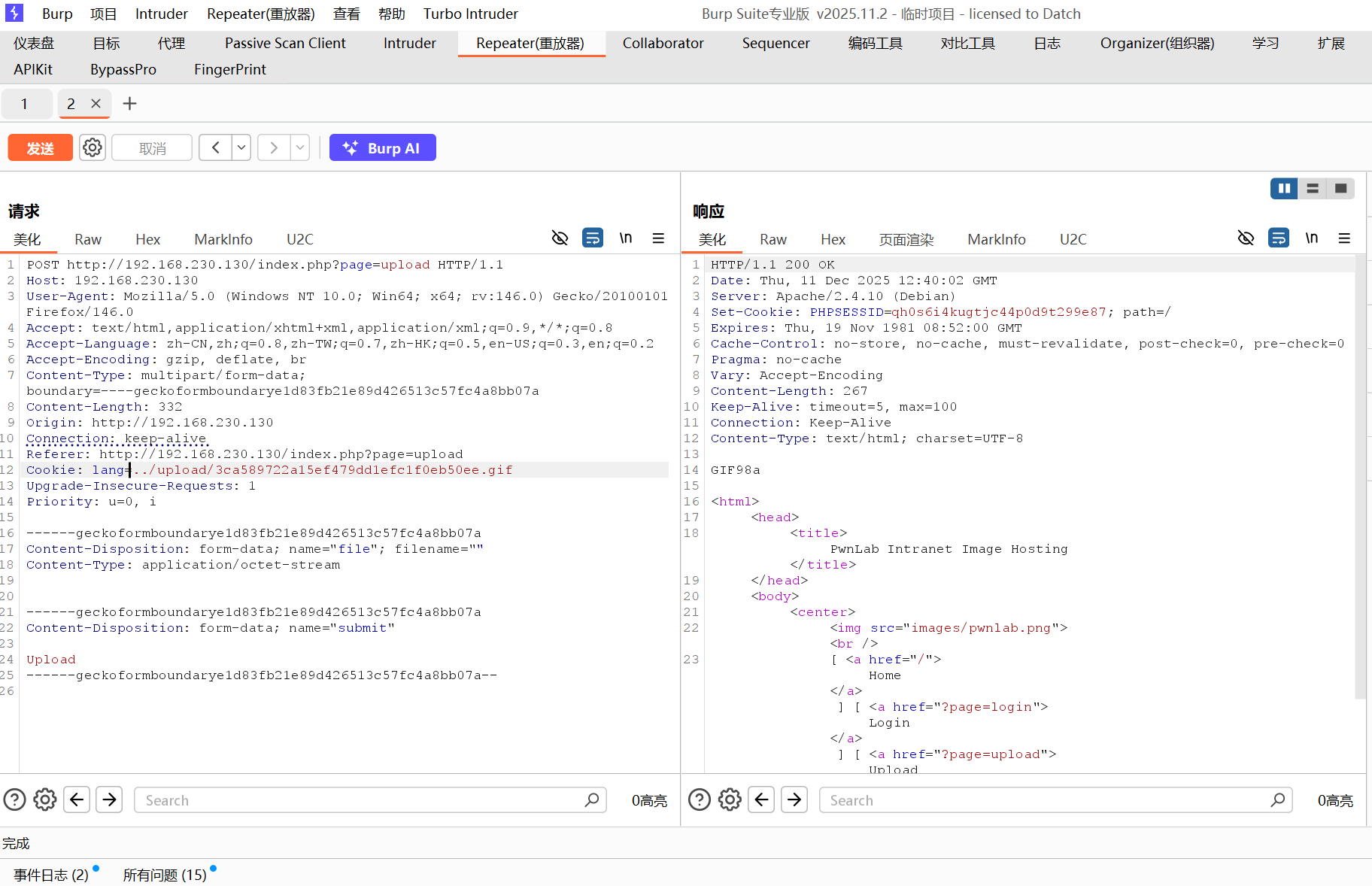Open the Burp menu
Image resolution: width=1372 pixels, height=886 pixels.
(57, 14)
